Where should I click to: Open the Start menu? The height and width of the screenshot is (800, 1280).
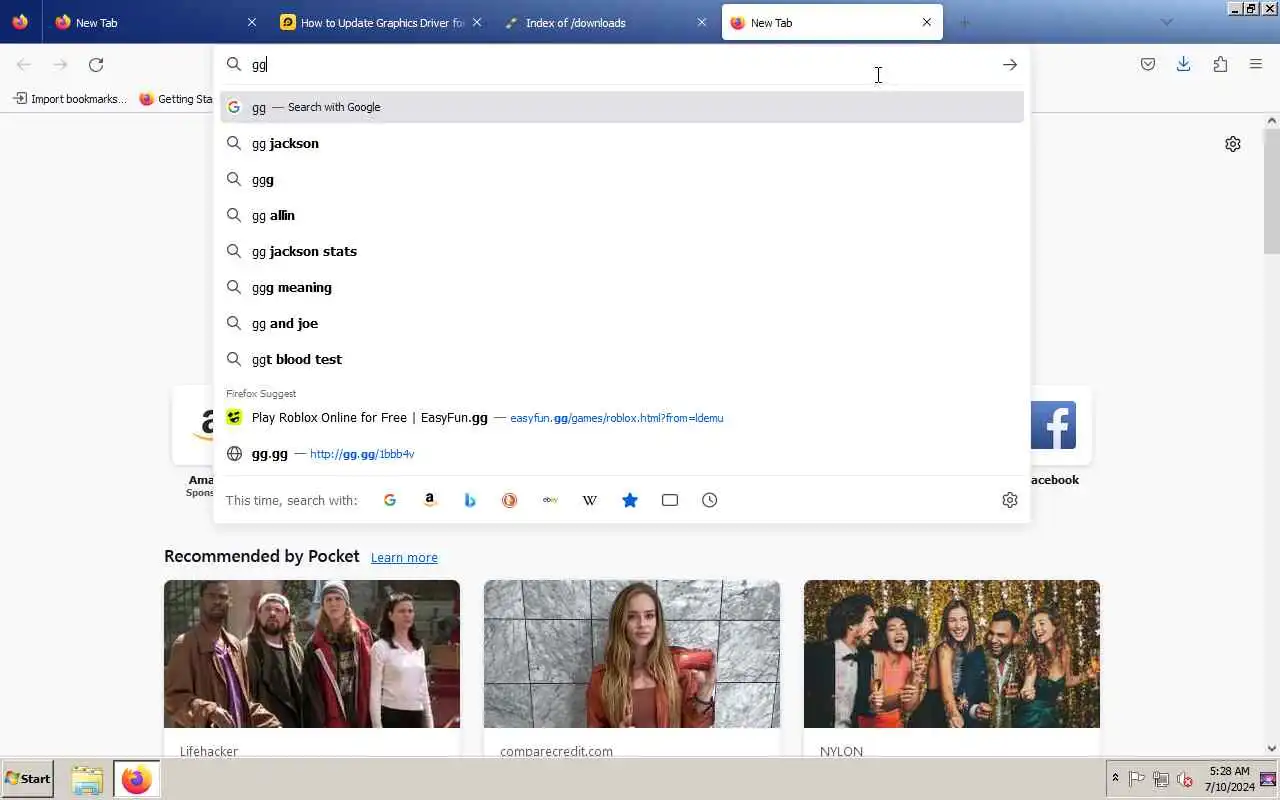coord(27,779)
